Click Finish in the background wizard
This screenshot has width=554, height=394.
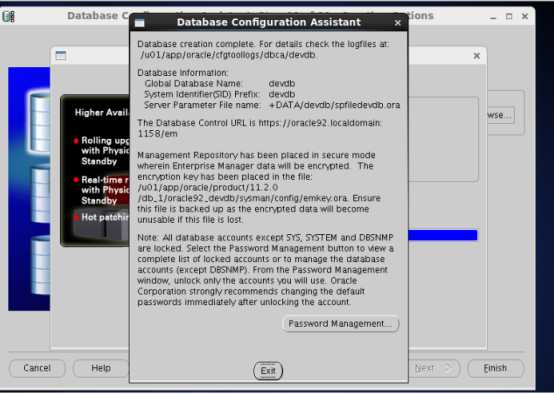click(x=495, y=368)
